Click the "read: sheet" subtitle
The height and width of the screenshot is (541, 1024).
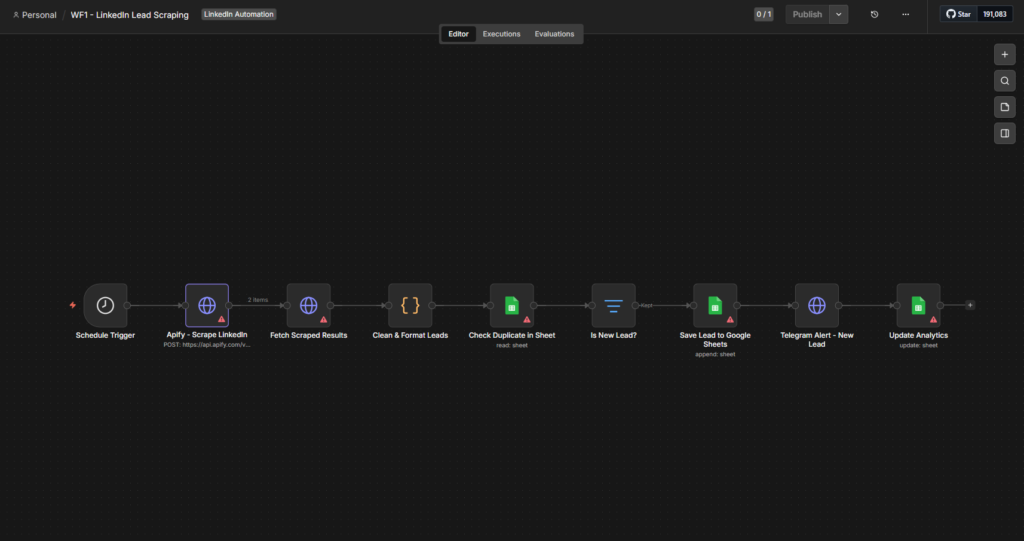point(512,345)
